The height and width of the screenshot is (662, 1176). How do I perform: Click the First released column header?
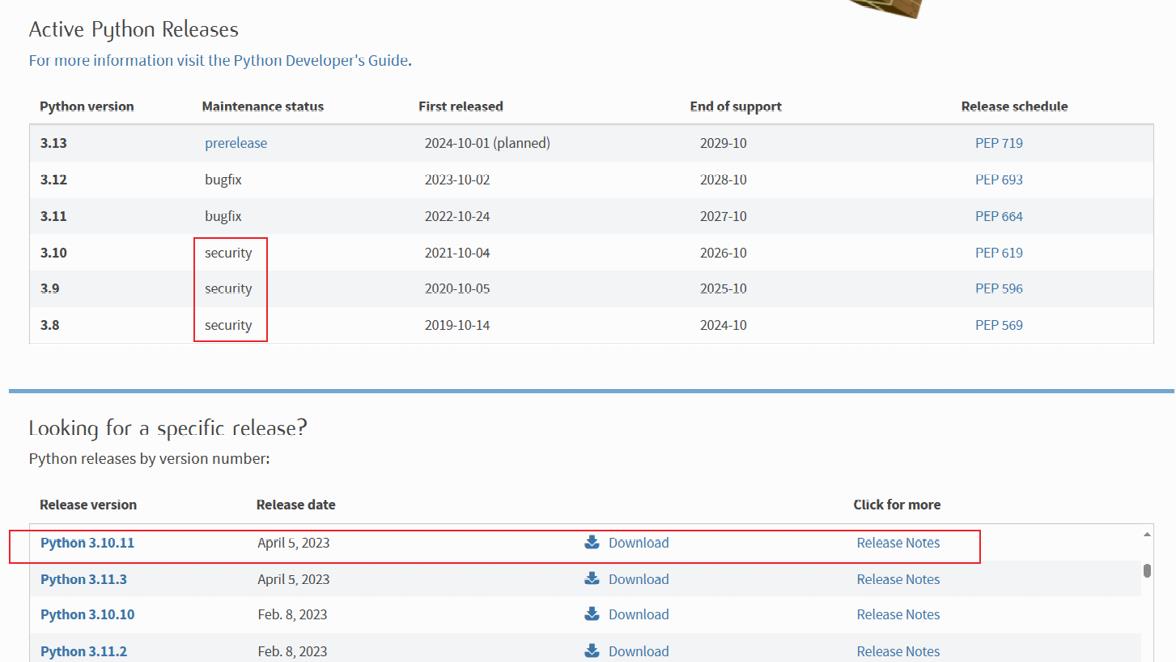pos(460,106)
